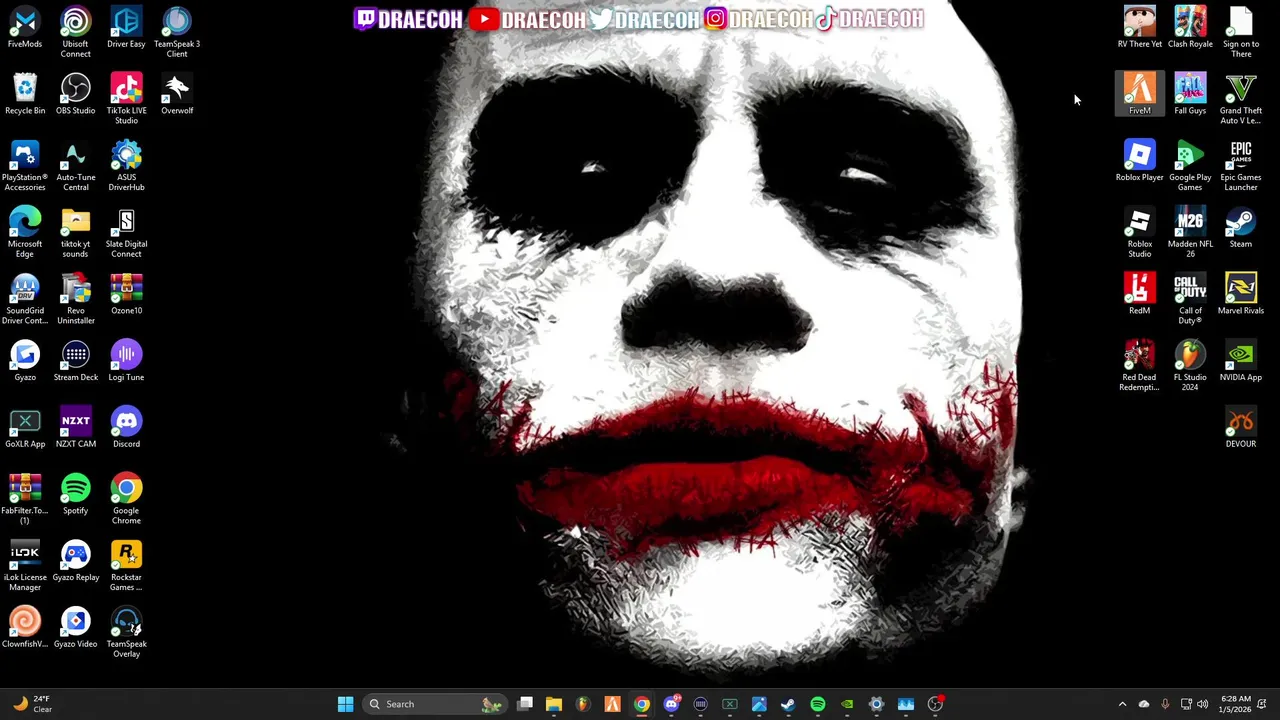
Task: Select the GoXLR App icon
Action: pos(25,428)
